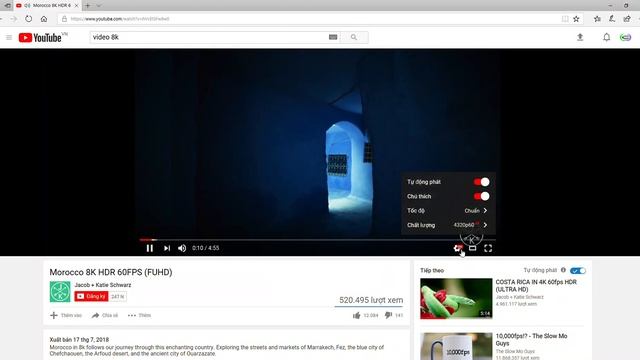This screenshot has width=640, height=360.
Task: Open the Tốc độ speed submenu
Action: click(448, 211)
